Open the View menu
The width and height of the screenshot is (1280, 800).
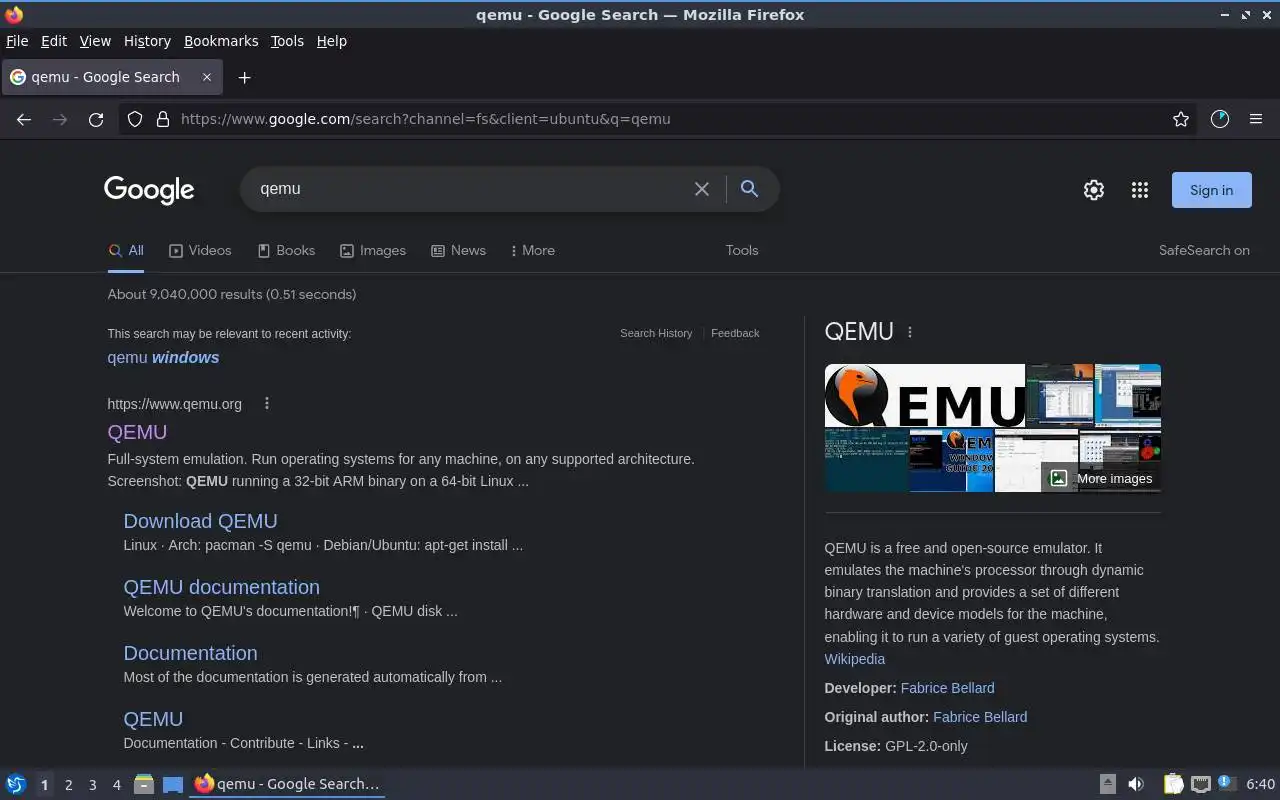95,41
